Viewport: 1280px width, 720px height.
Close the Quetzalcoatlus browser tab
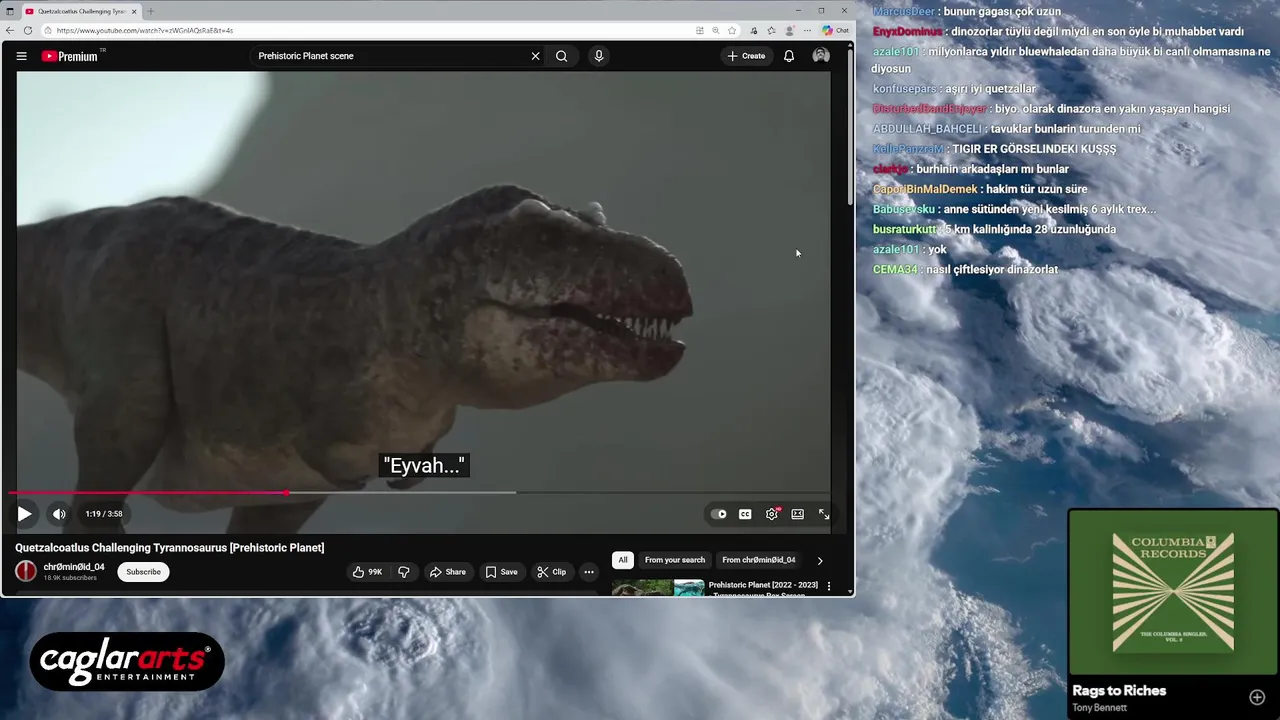pyautogui.click(x=134, y=11)
